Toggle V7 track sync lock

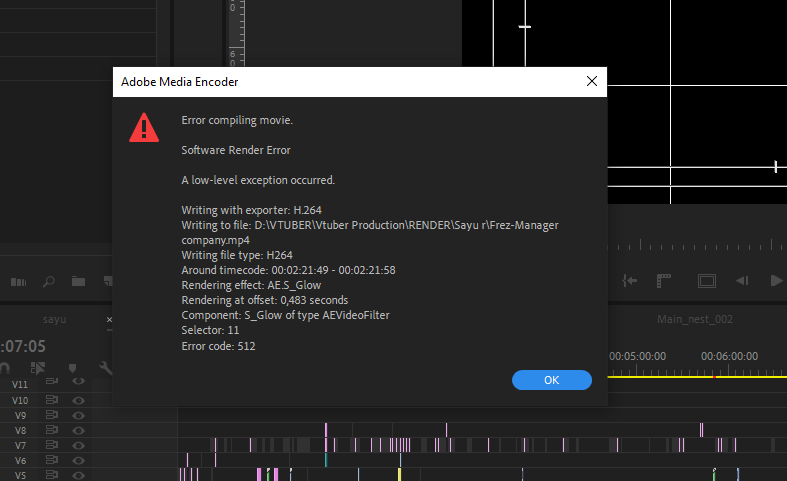coord(52,445)
